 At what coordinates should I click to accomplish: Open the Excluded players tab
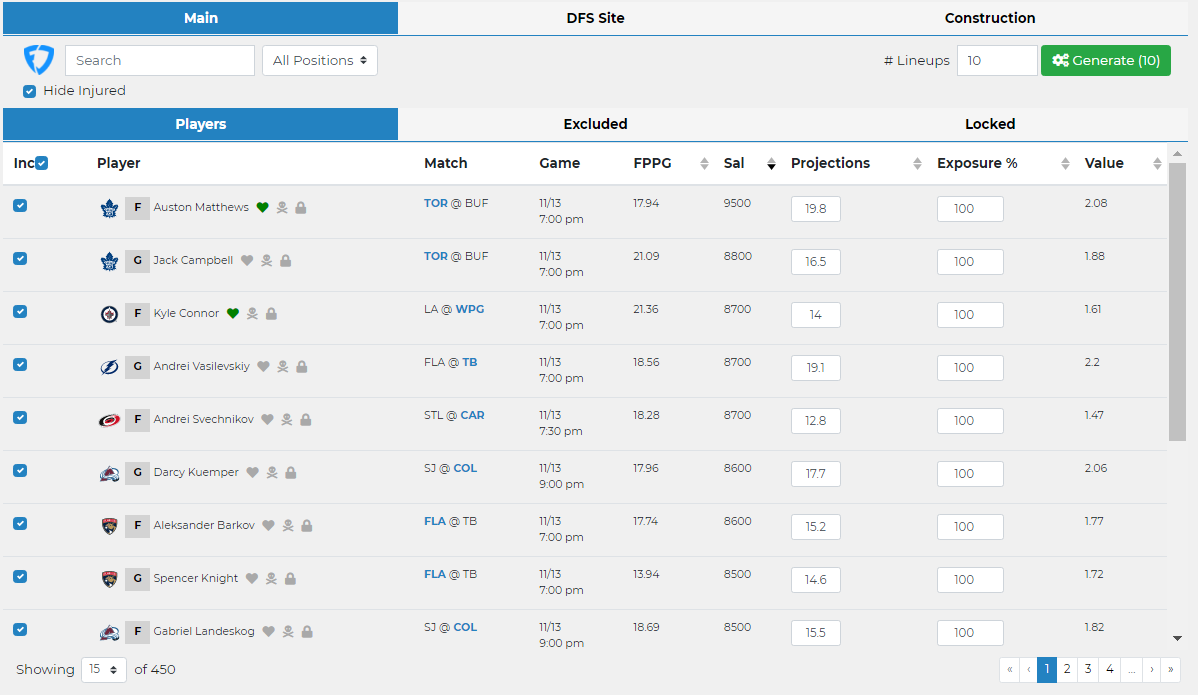click(595, 124)
